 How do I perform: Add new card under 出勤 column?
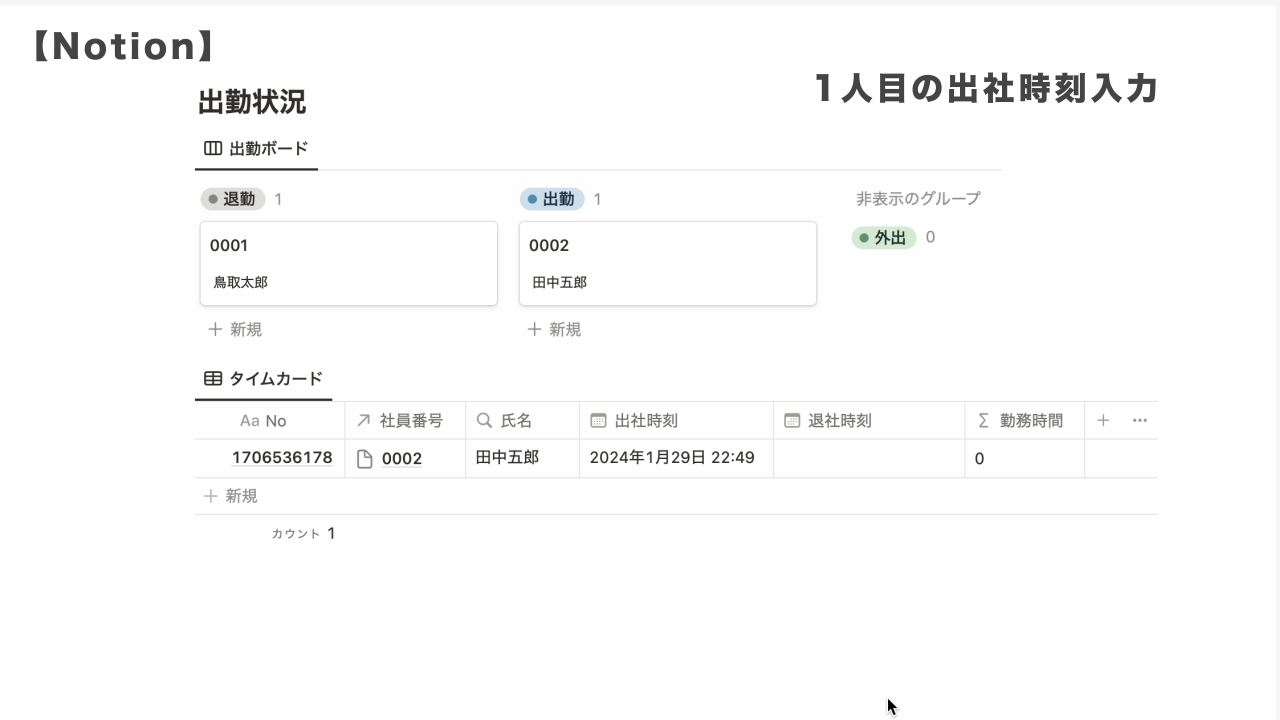(554, 329)
